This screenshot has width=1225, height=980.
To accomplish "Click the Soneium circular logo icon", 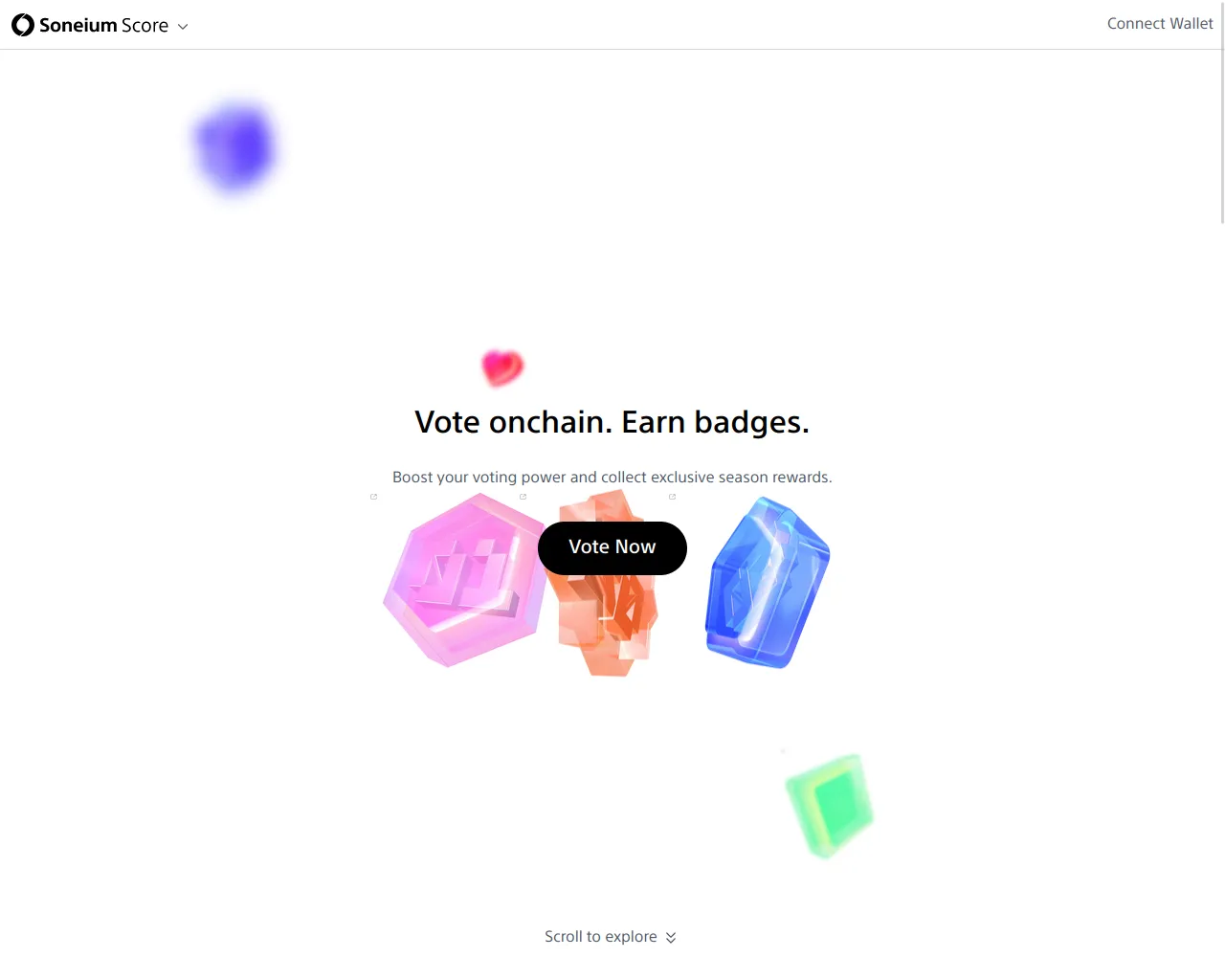I will pyautogui.click(x=23, y=25).
